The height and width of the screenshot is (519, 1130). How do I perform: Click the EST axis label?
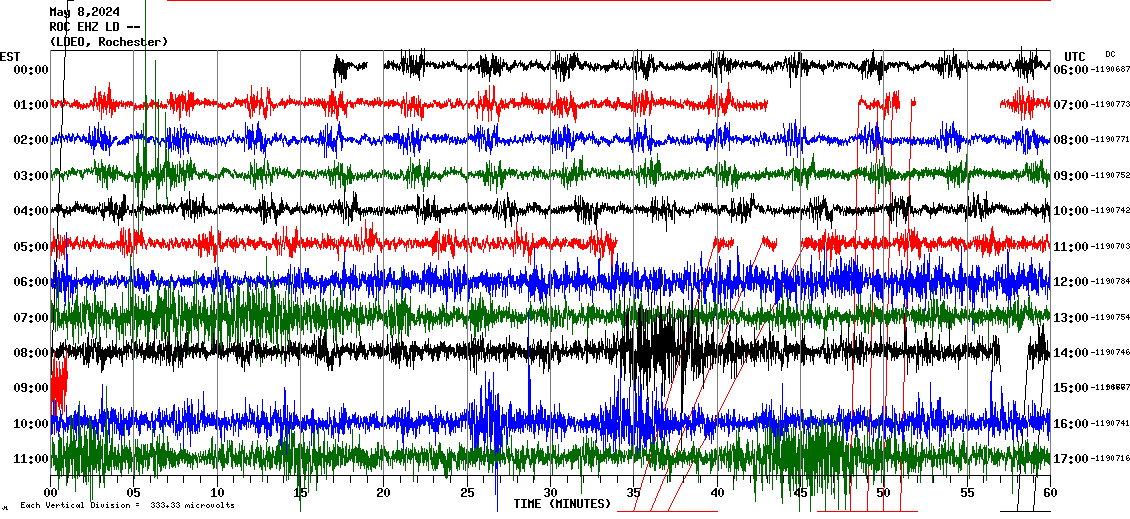tap(10, 56)
